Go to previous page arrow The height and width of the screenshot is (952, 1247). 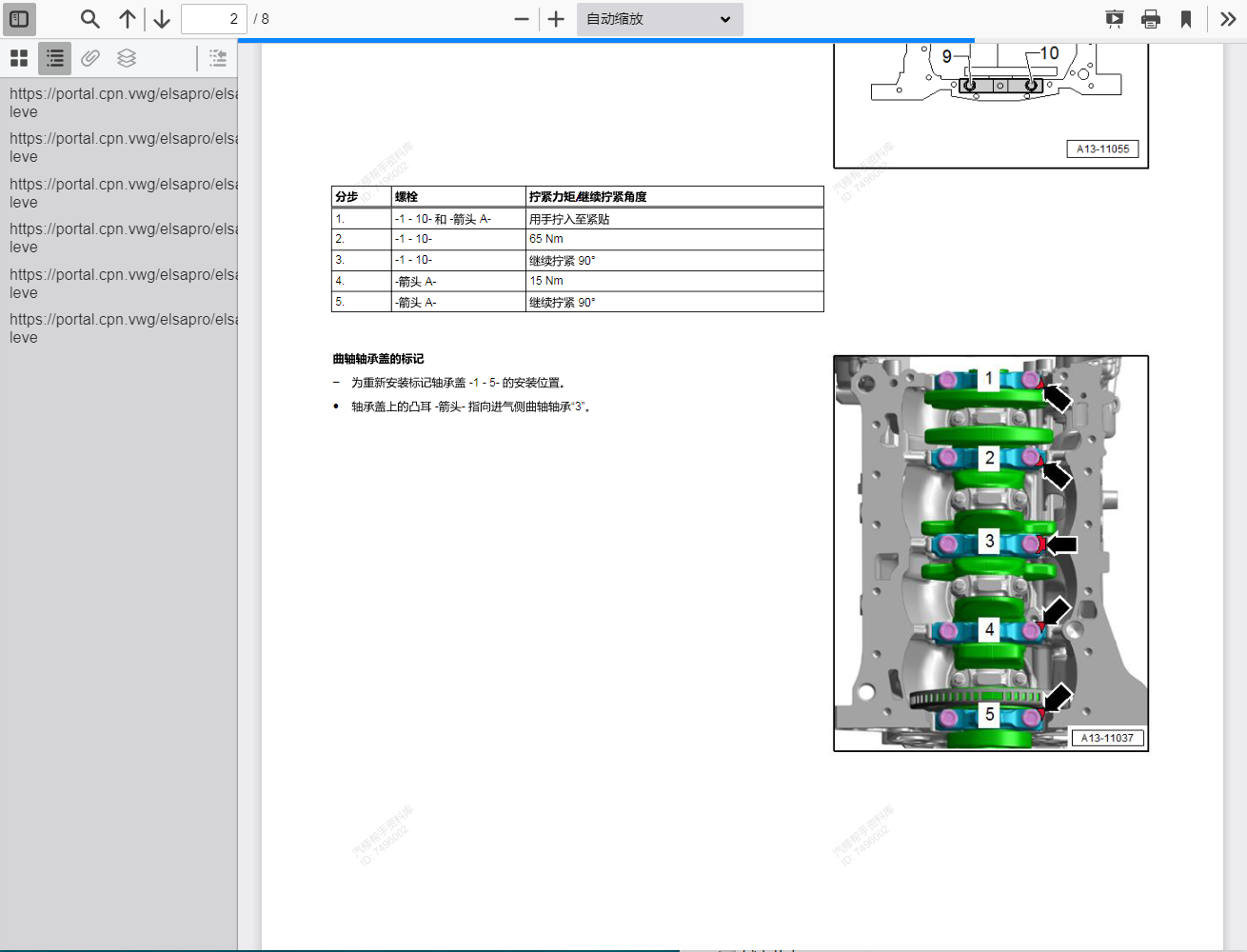pos(128,19)
